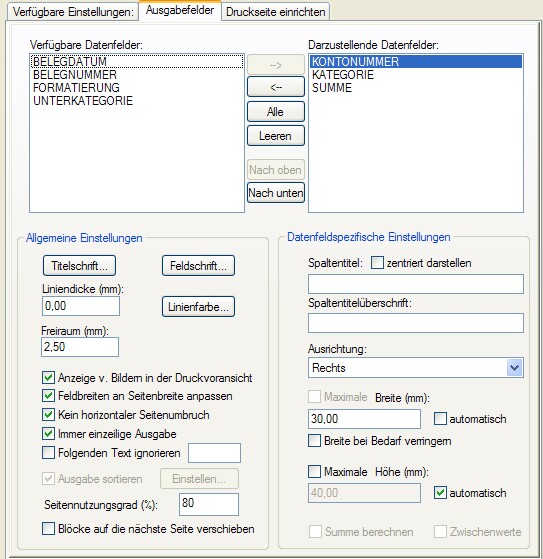Click the Einstellen... sort button
543x559 pixels.
(x=199, y=479)
